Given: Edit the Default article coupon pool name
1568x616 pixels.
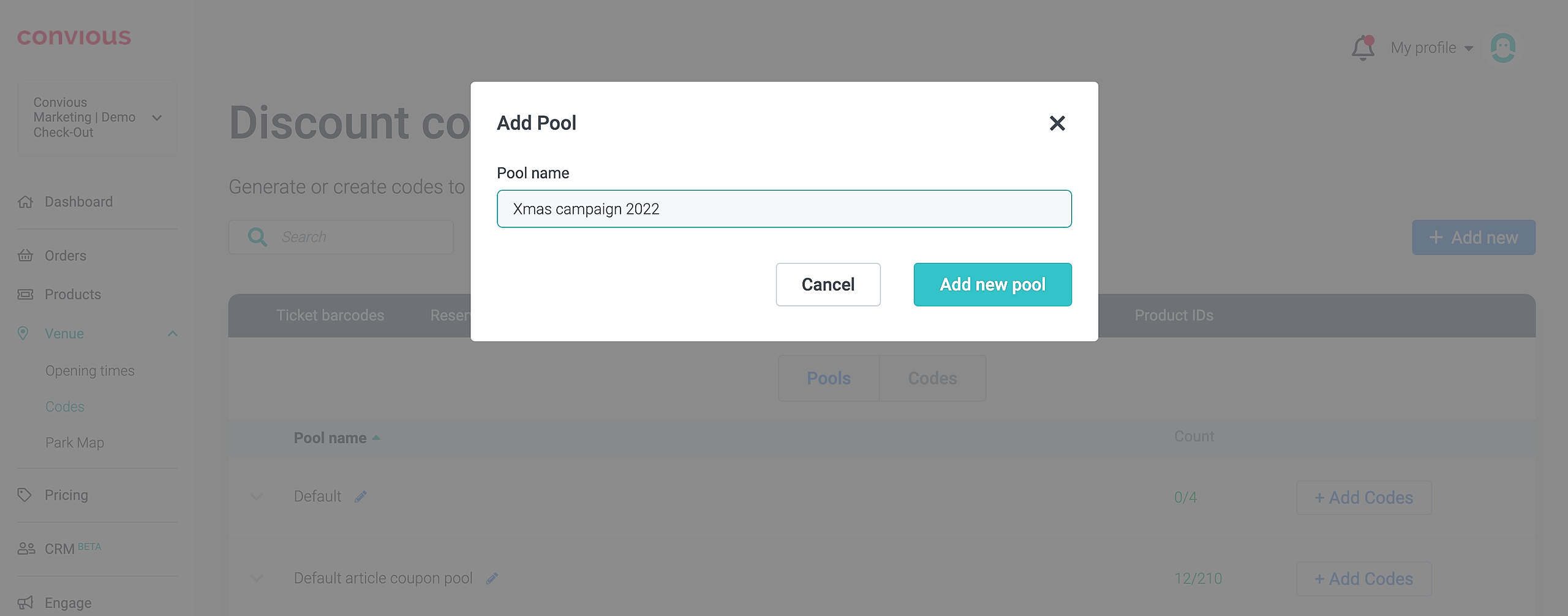Looking at the screenshot, I should [x=492, y=578].
